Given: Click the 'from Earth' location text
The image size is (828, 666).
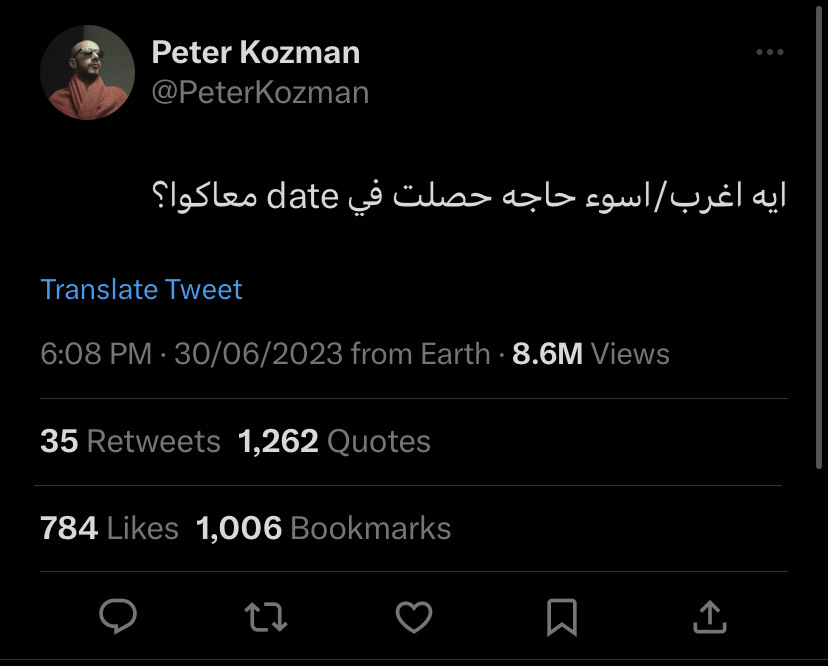Looking at the screenshot, I should click(420, 353).
